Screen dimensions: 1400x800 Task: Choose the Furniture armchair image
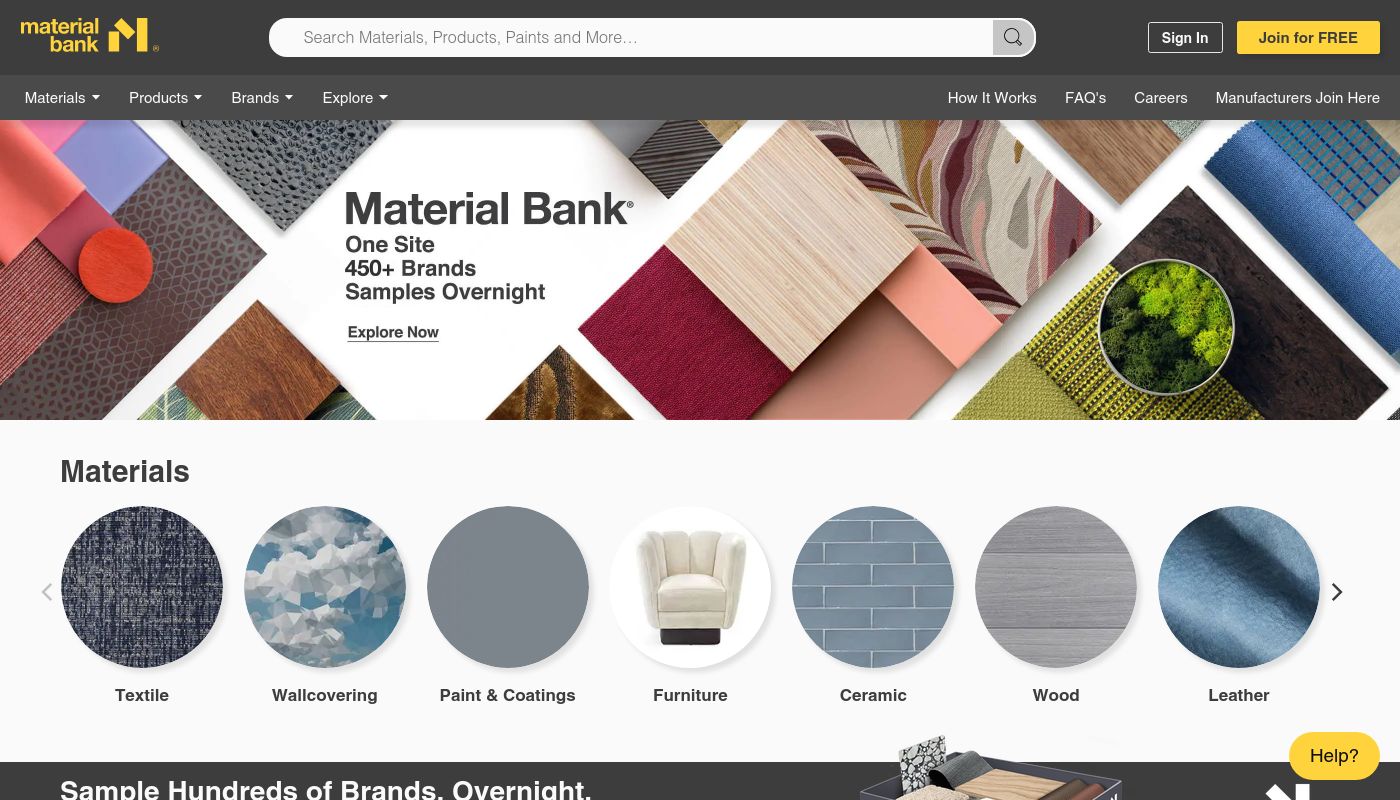pos(690,587)
